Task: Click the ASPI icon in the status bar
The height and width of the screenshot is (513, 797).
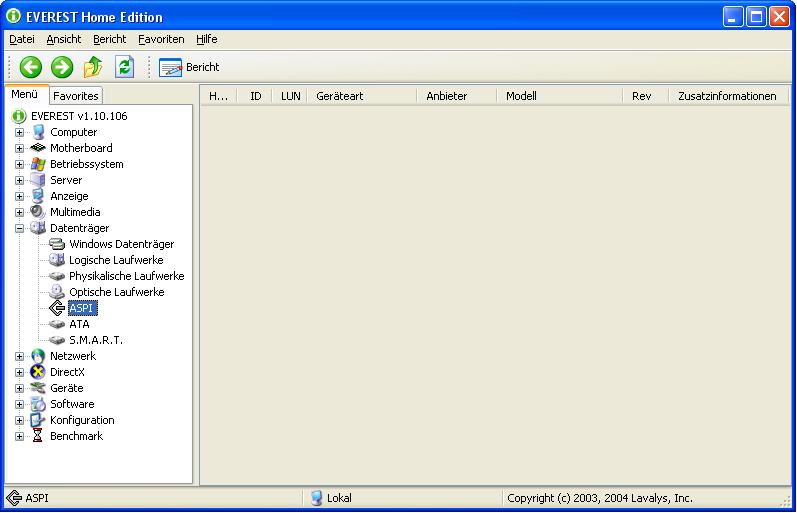Action: click(x=14, y=498)
